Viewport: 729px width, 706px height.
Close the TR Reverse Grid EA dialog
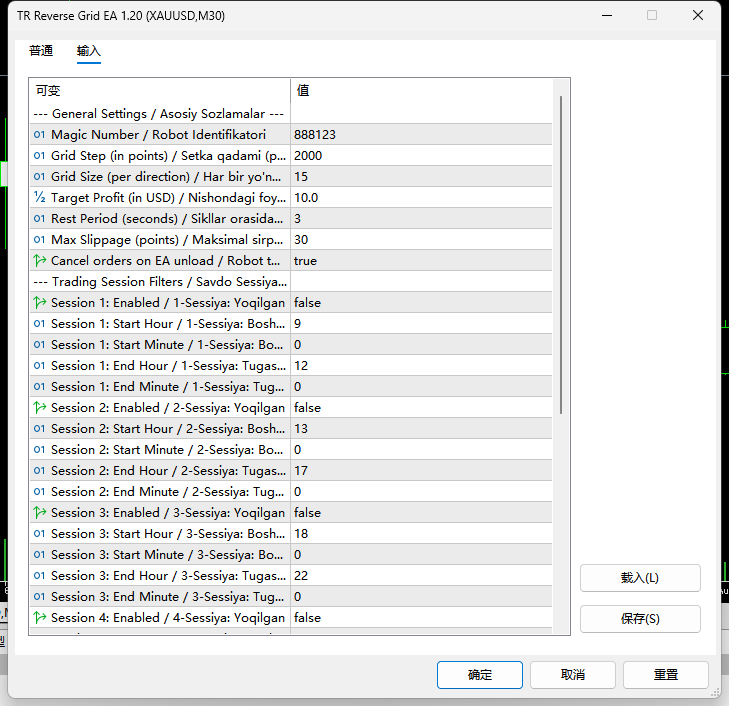[697, 15]
